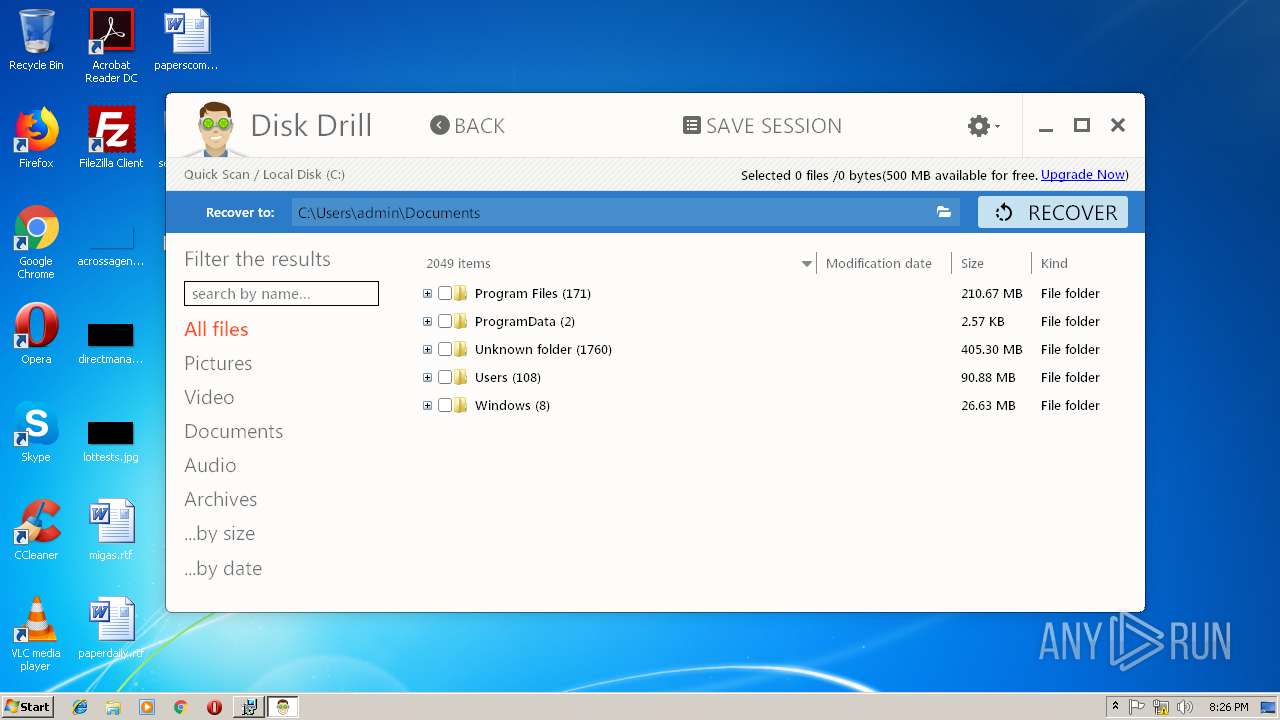Sort by Kind column header
The image size is (1280, 720).
click(x=1054, y=263)
